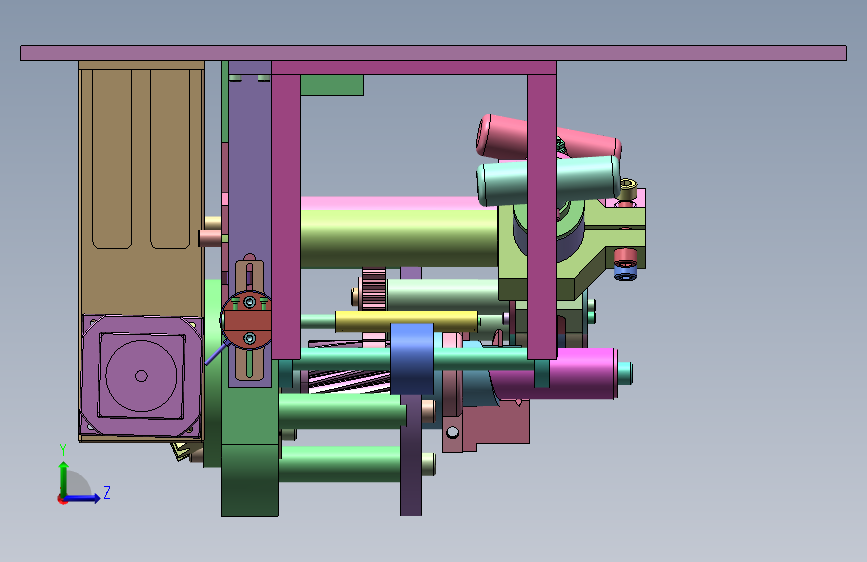Pick the blue bolt head on right bracket
Screen dimensions: 867x562
click(625, 273)
